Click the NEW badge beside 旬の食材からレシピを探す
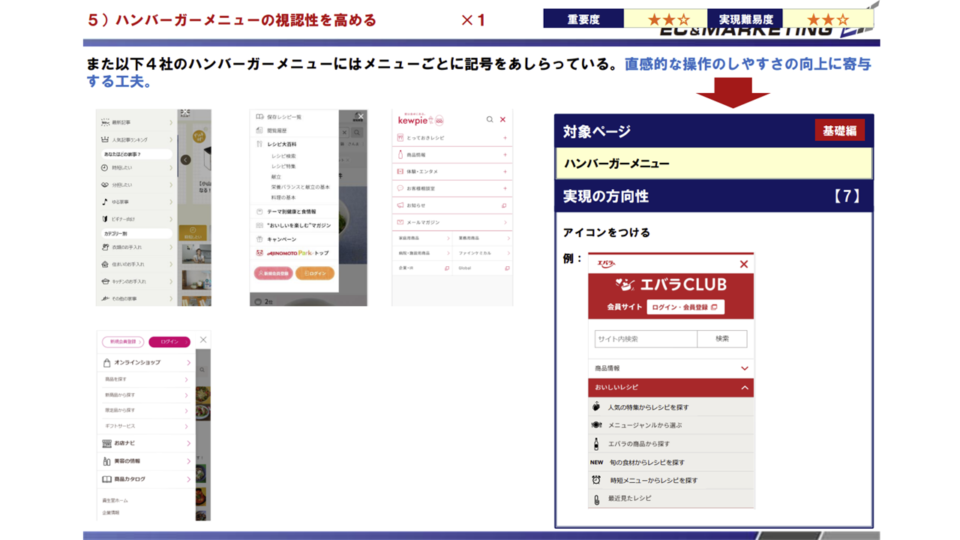Image resolution: width=960 pixels, height=540 pixels. click(x=597, y=462)
